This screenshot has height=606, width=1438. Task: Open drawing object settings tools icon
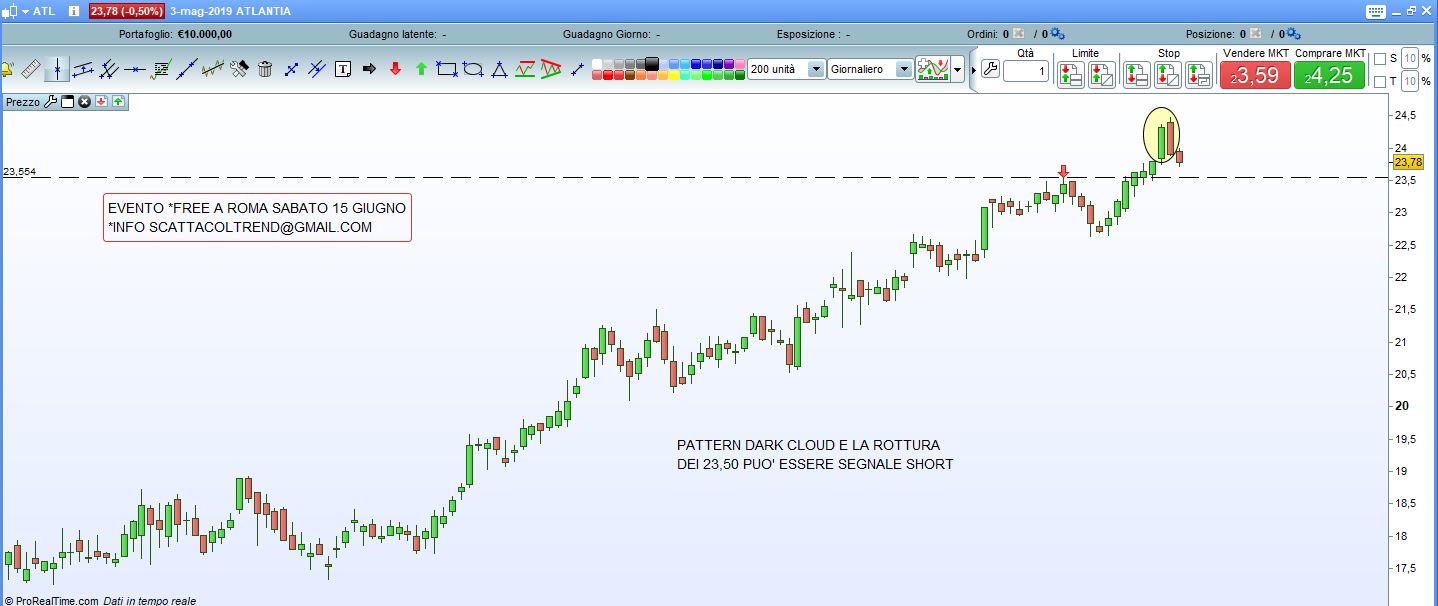(239, 69)
